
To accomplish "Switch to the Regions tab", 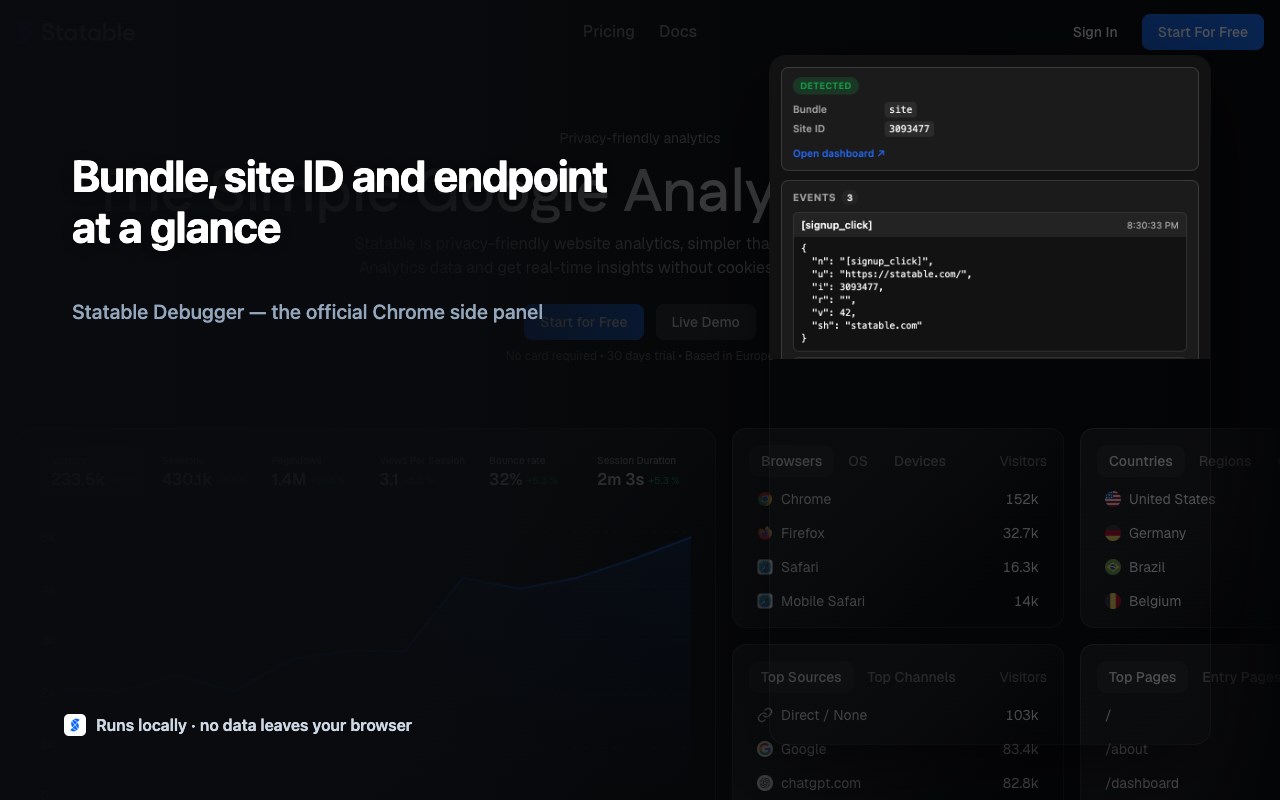I will click(x=1225, y=461).
